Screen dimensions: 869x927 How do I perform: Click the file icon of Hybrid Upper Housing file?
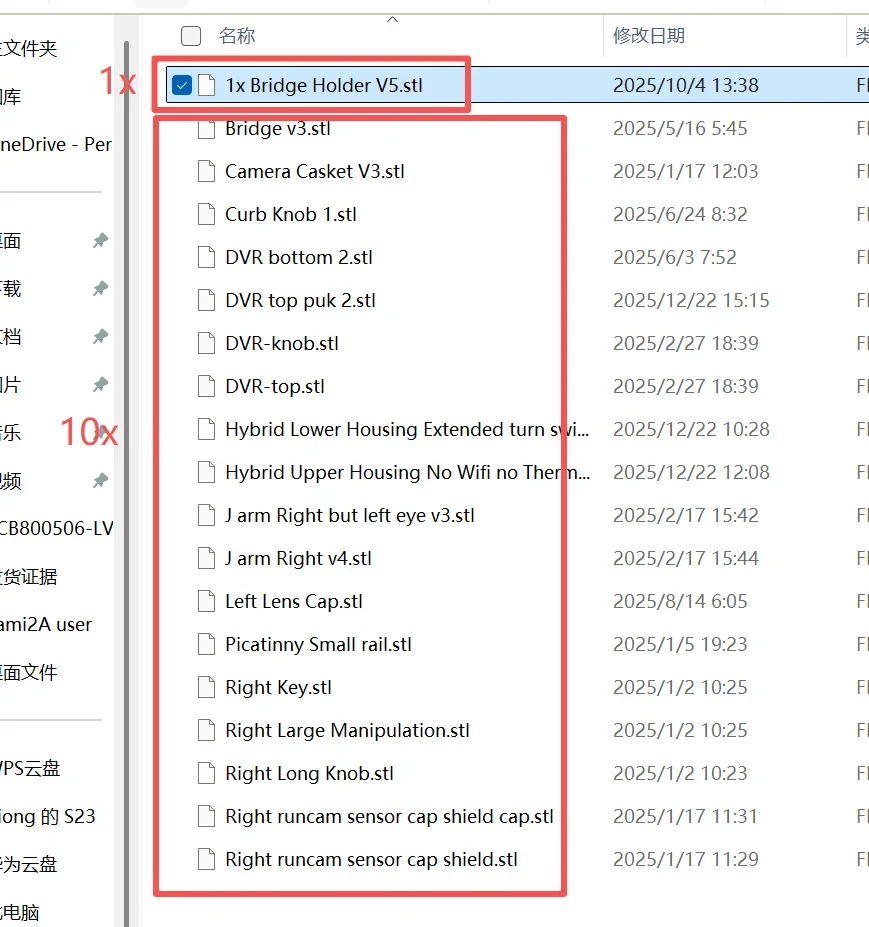coord(206,472)
